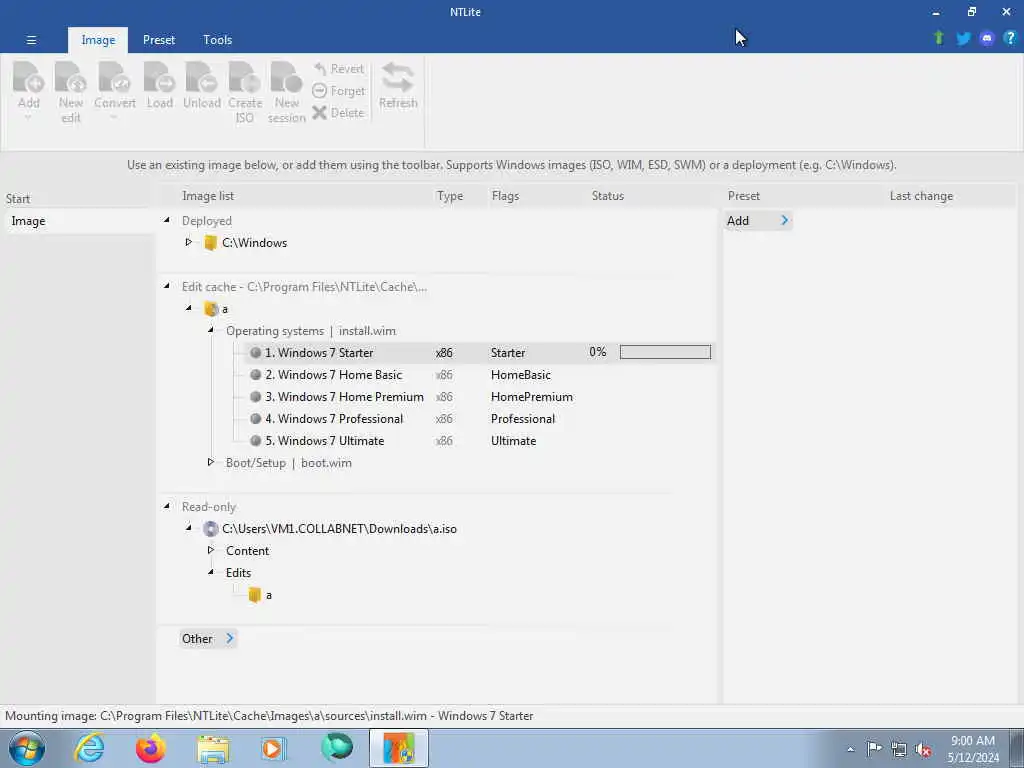Viewport: 1024px width, 768px height.
Task: Show hidden tray icons arrow
Action: (x=850, y=750)
